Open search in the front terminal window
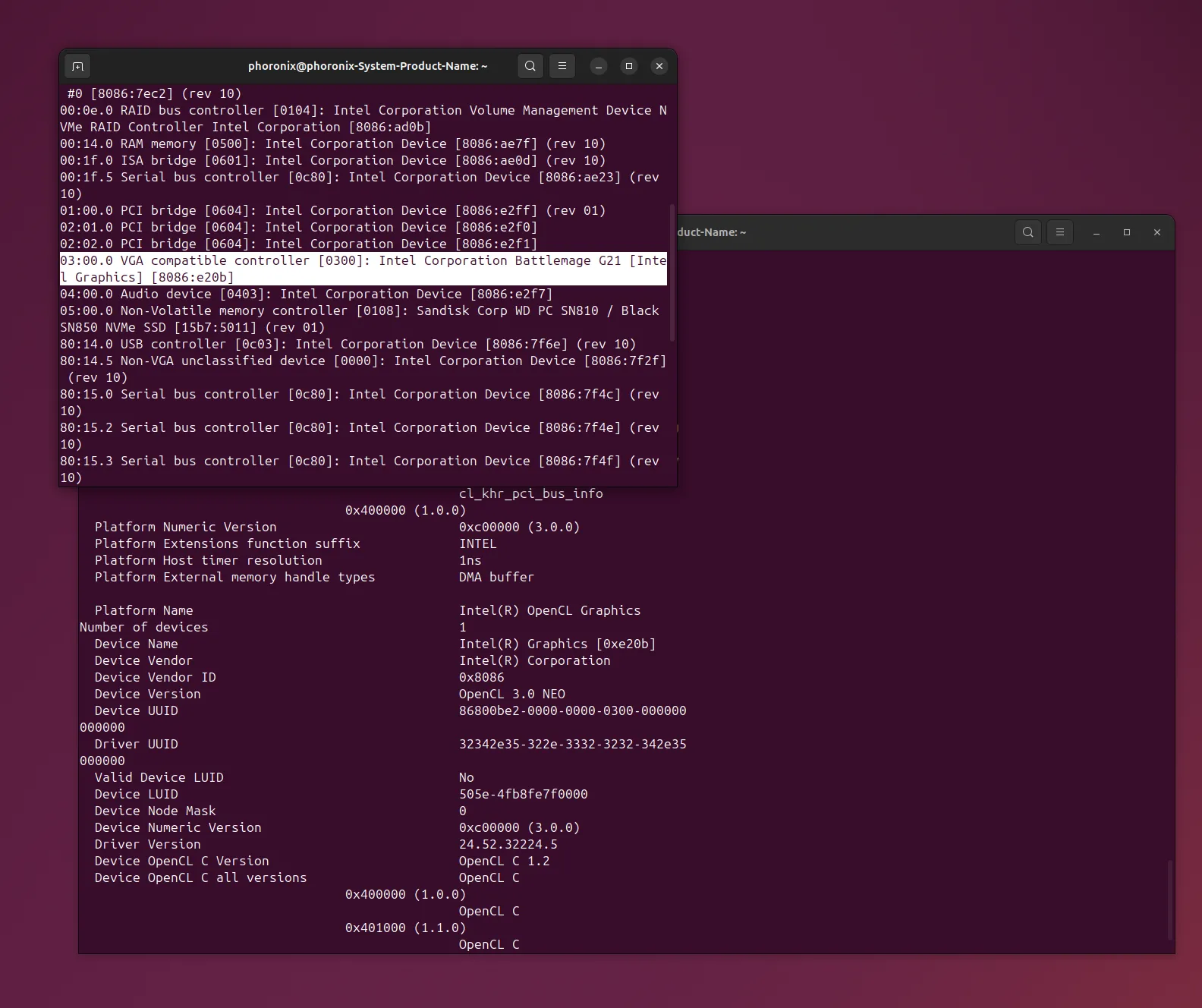The width and height of the screenshot is (1202, 1008). tap(530, 66)
